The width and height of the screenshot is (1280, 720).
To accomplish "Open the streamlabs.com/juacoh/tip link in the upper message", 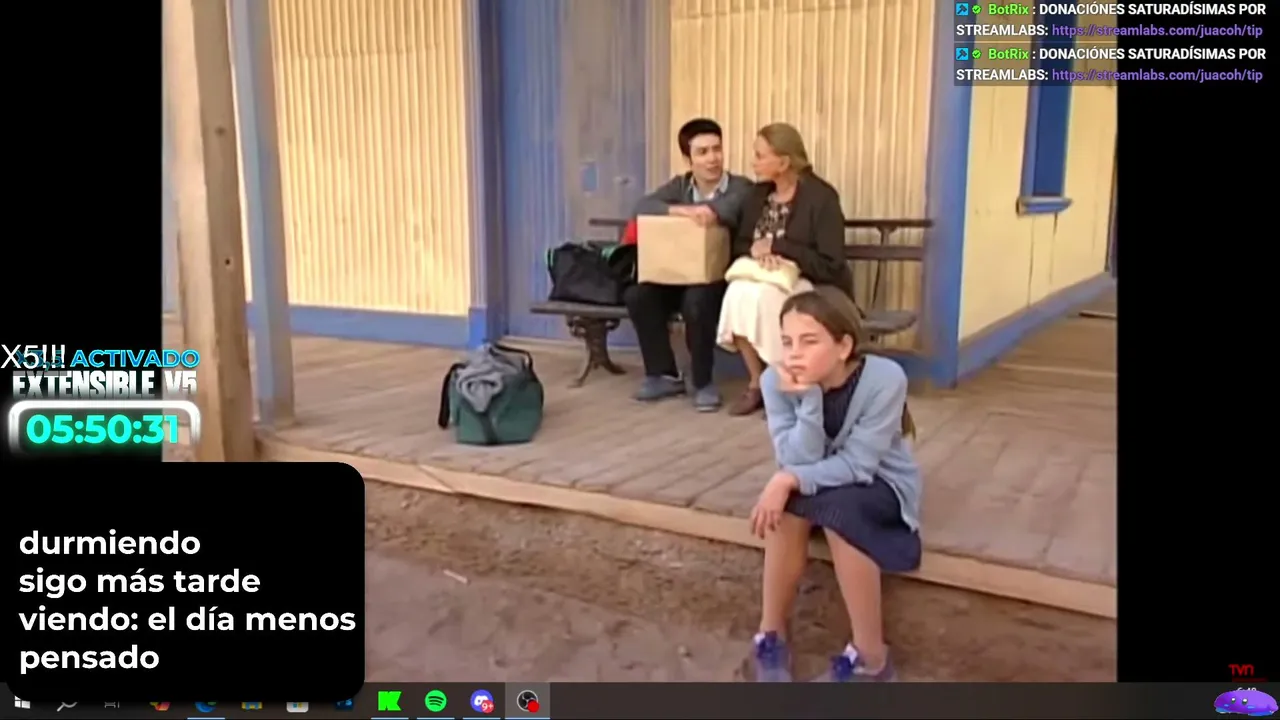I will 1157,30.
